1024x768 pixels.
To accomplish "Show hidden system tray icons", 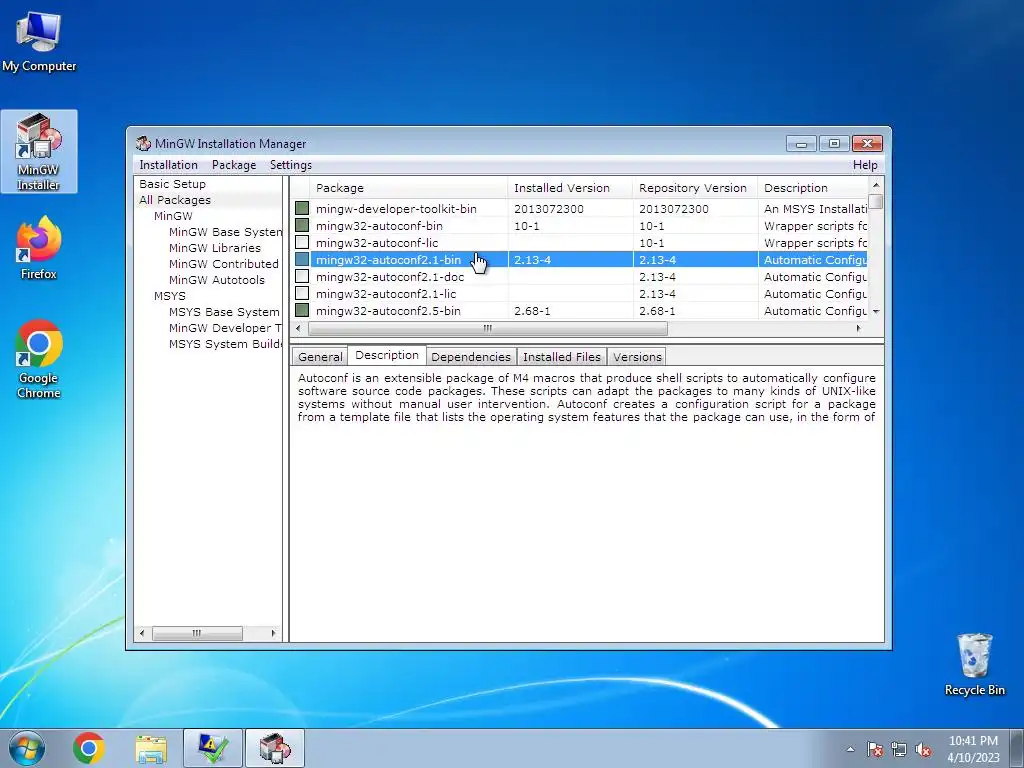I will (x=850, y=749).
